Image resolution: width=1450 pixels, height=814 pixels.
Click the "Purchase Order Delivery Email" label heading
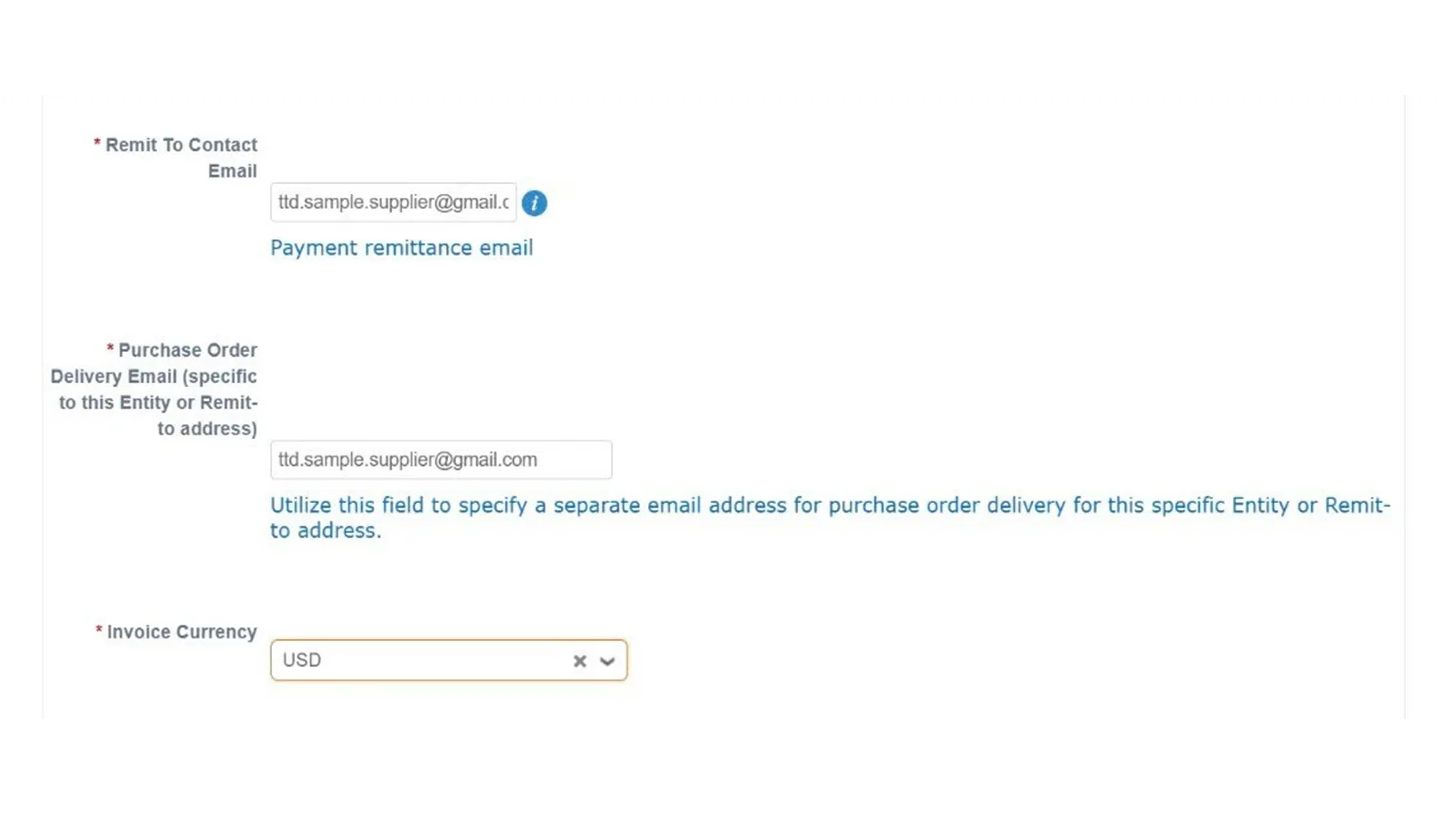[x=187, y=351]
